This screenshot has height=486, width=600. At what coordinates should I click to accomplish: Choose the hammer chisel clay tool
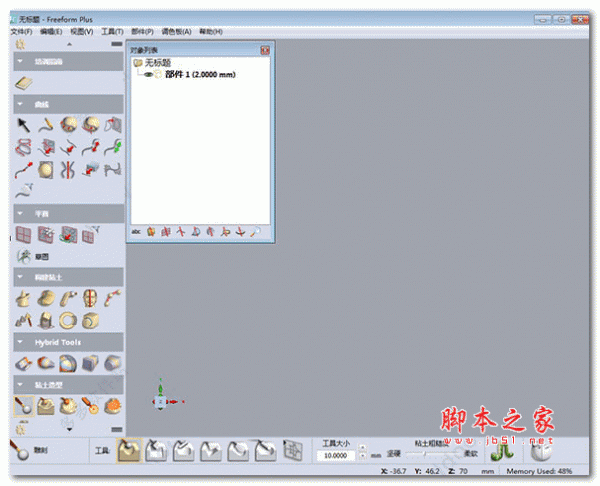24,321
